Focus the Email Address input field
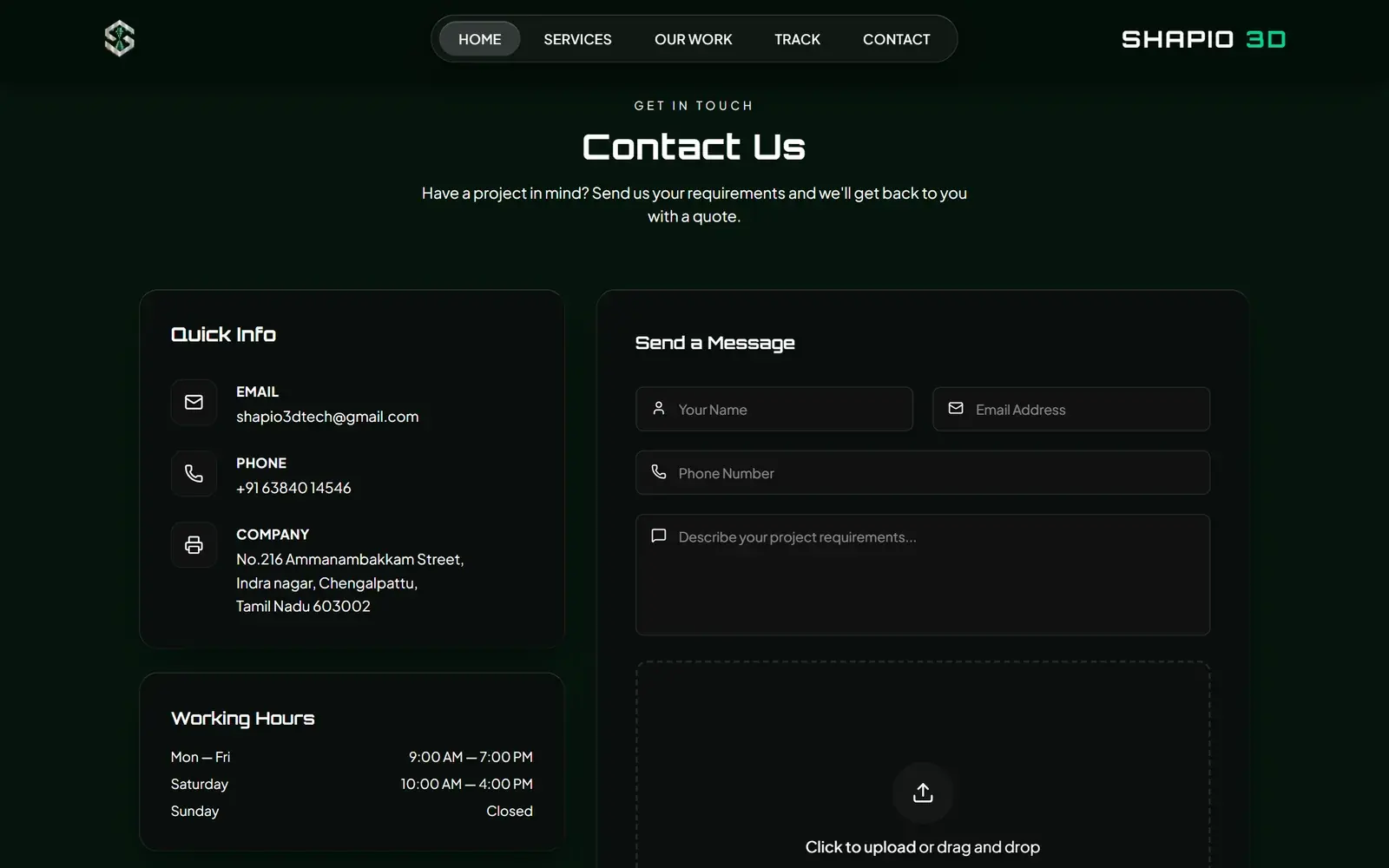The width and height of the screenshot is (1389, 868). [x=1071, y=409]
